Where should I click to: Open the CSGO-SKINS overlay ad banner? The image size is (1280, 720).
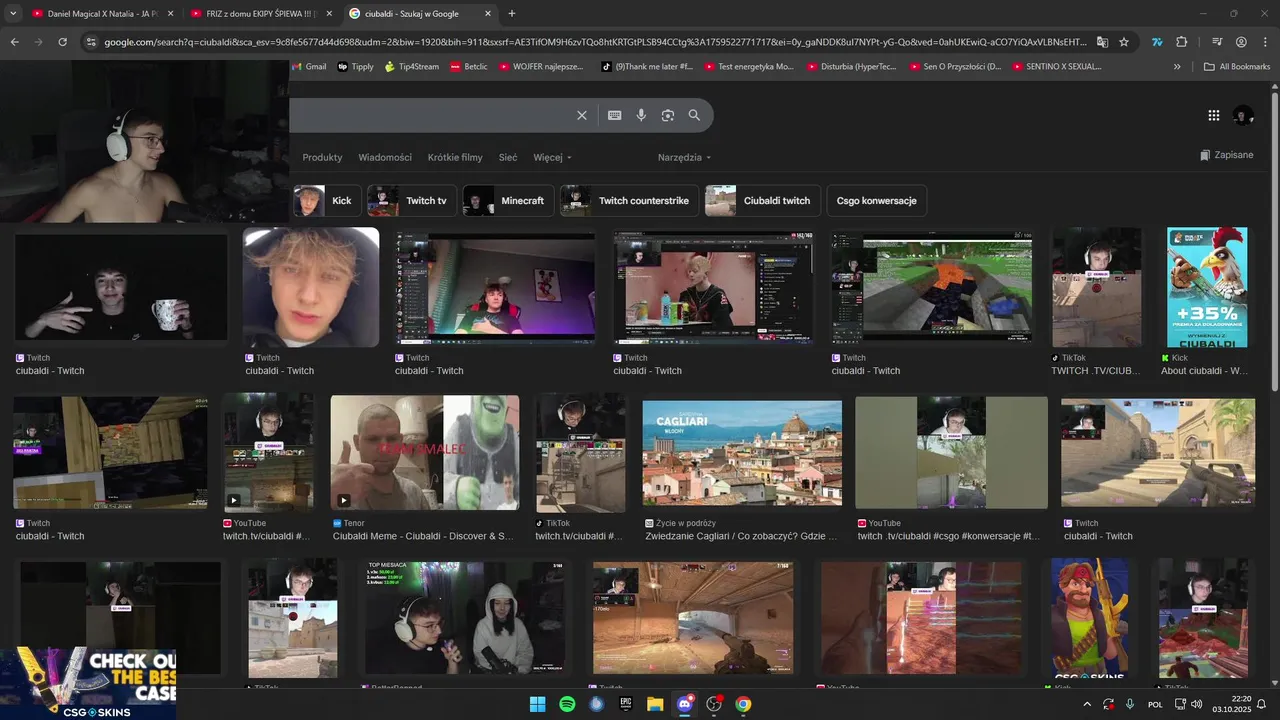[88, 683]
